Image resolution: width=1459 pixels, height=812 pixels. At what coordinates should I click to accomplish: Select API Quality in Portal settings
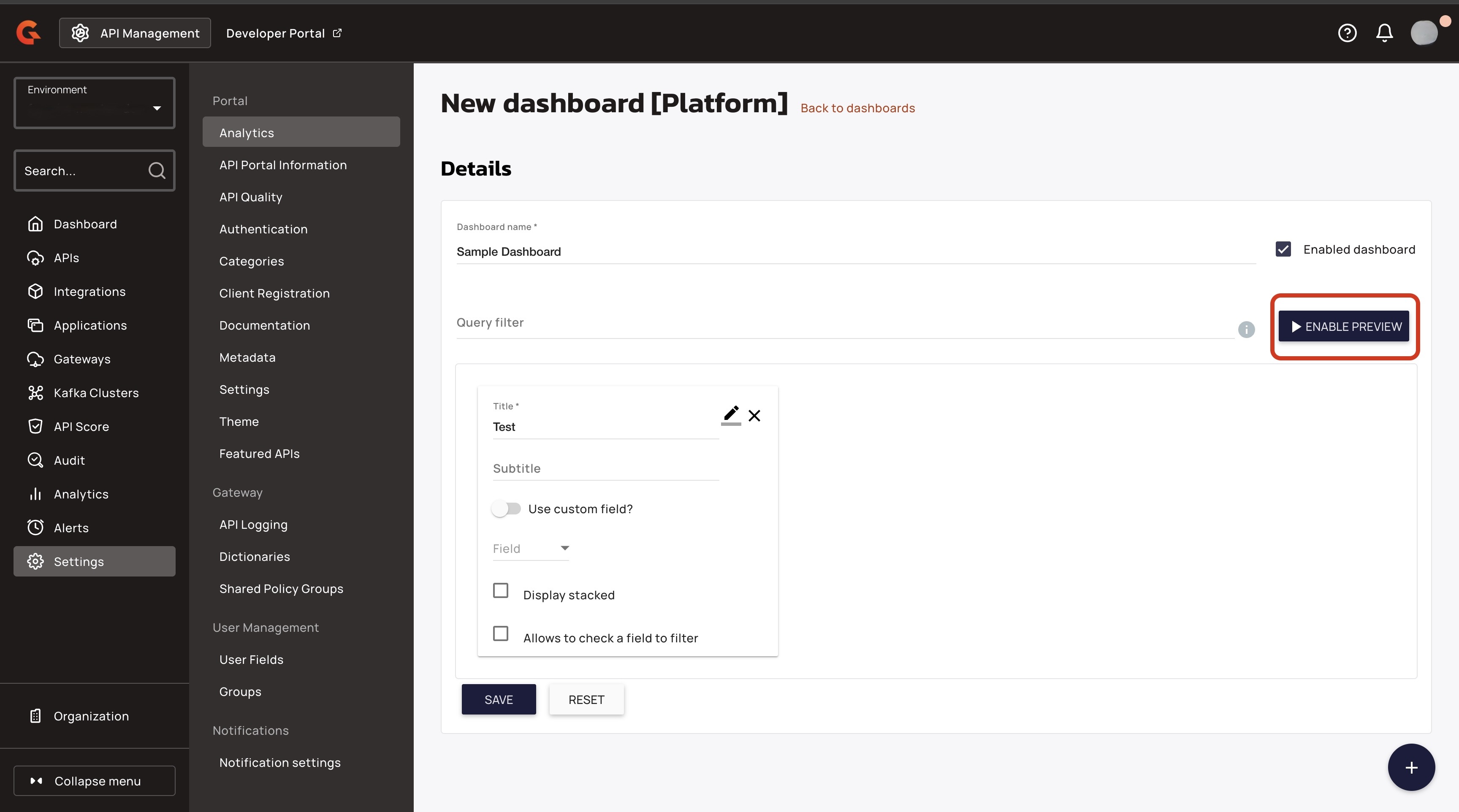(x=250, y=197)
